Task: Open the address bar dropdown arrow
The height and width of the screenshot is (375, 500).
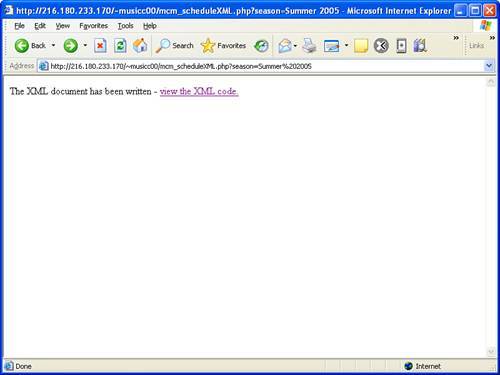Action: [x=489, y=66]
